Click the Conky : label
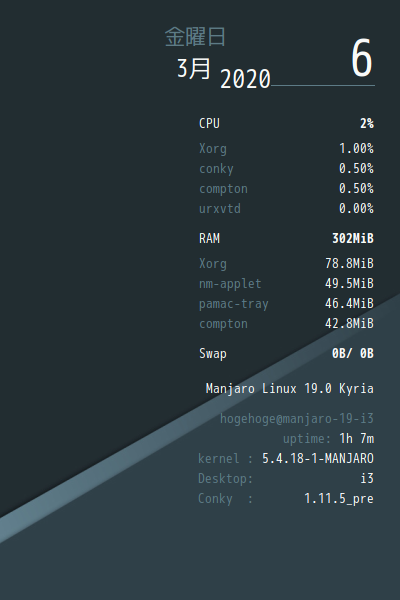Viewport: 400px width, 600px height. (225, 499)
